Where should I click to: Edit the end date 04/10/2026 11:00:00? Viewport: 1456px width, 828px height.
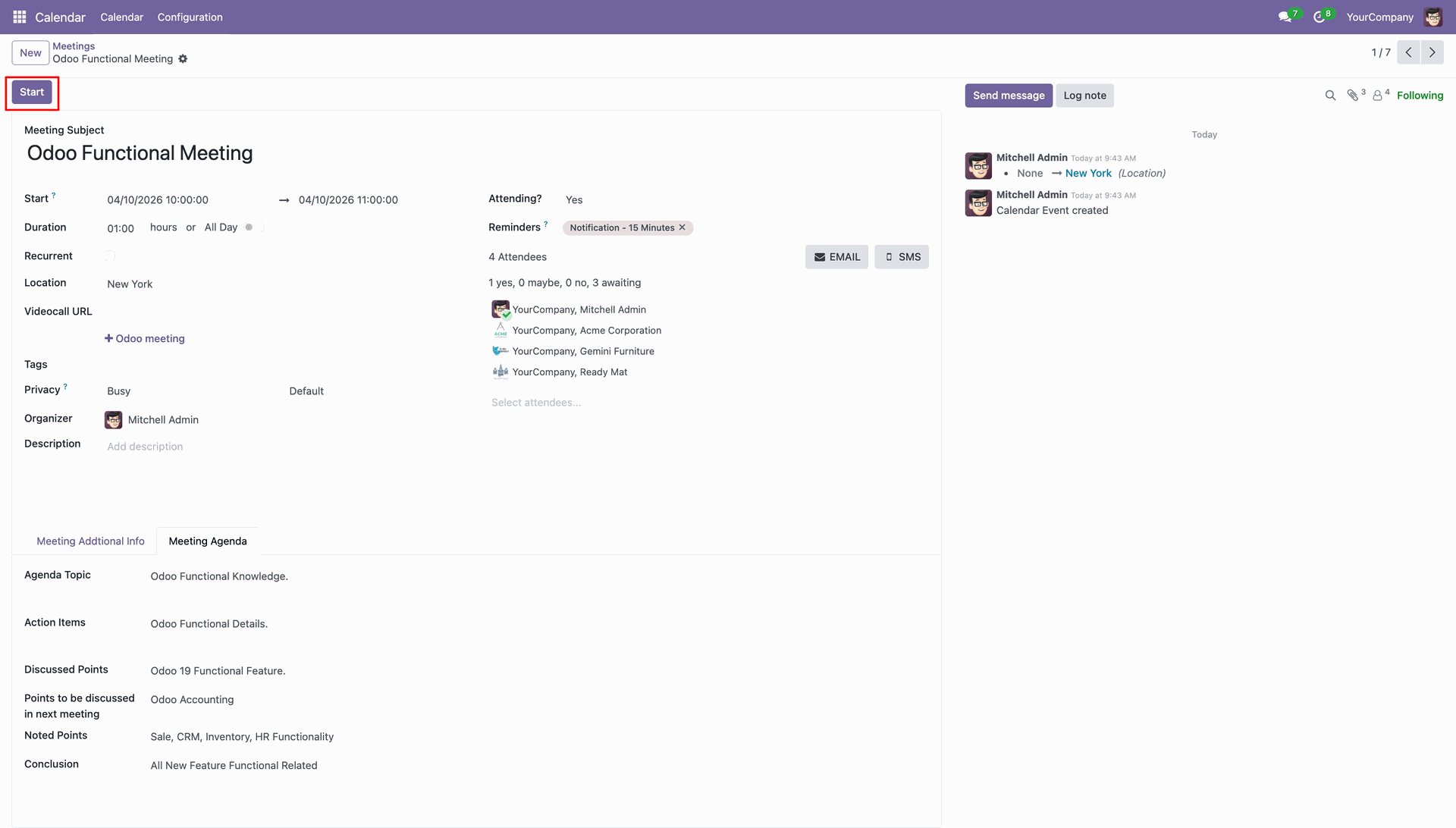(x=379, y=200)
